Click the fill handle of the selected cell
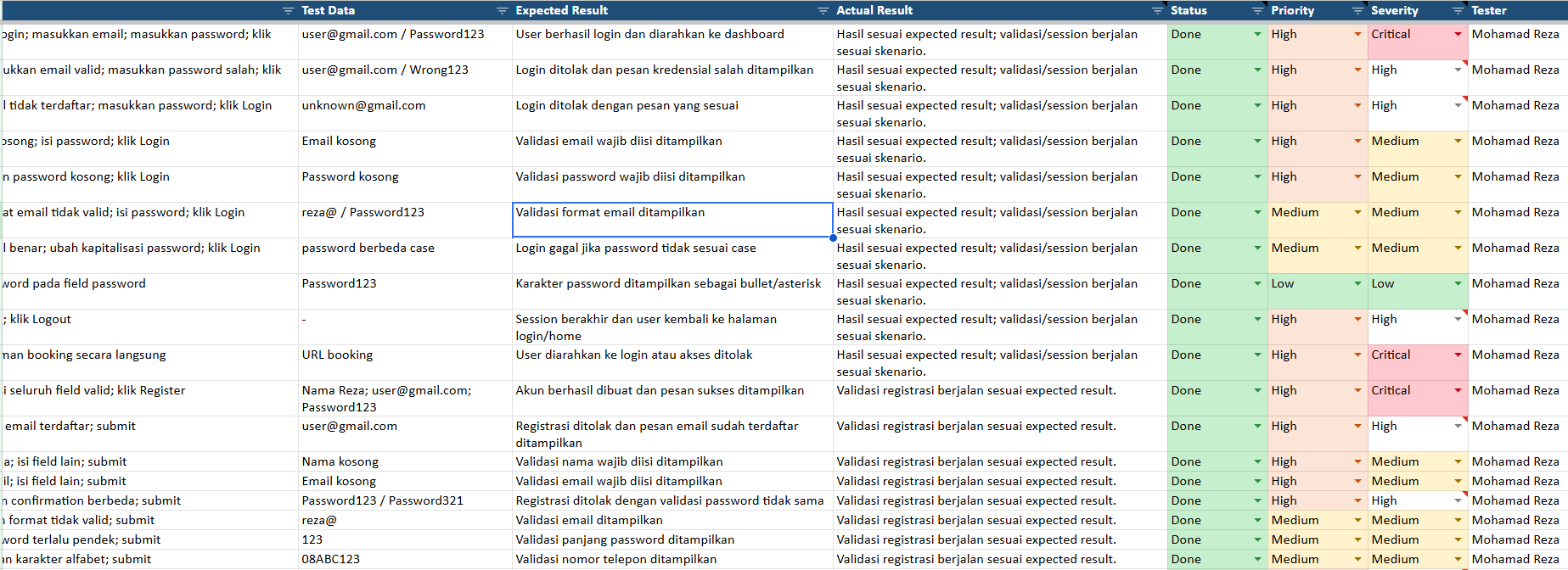 coord(833,238)
